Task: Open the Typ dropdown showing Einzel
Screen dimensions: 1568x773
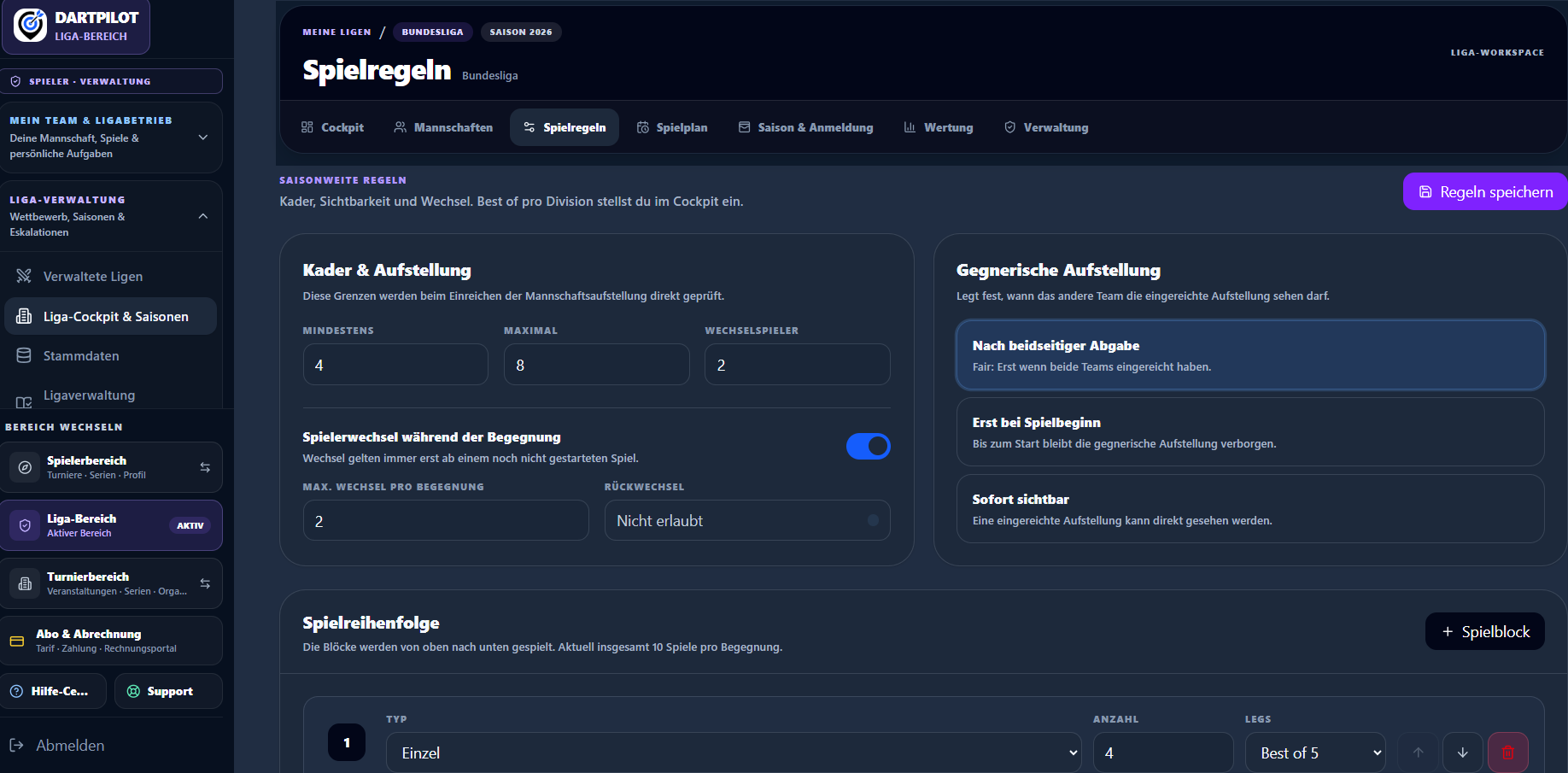Action: tap(735, 753)
